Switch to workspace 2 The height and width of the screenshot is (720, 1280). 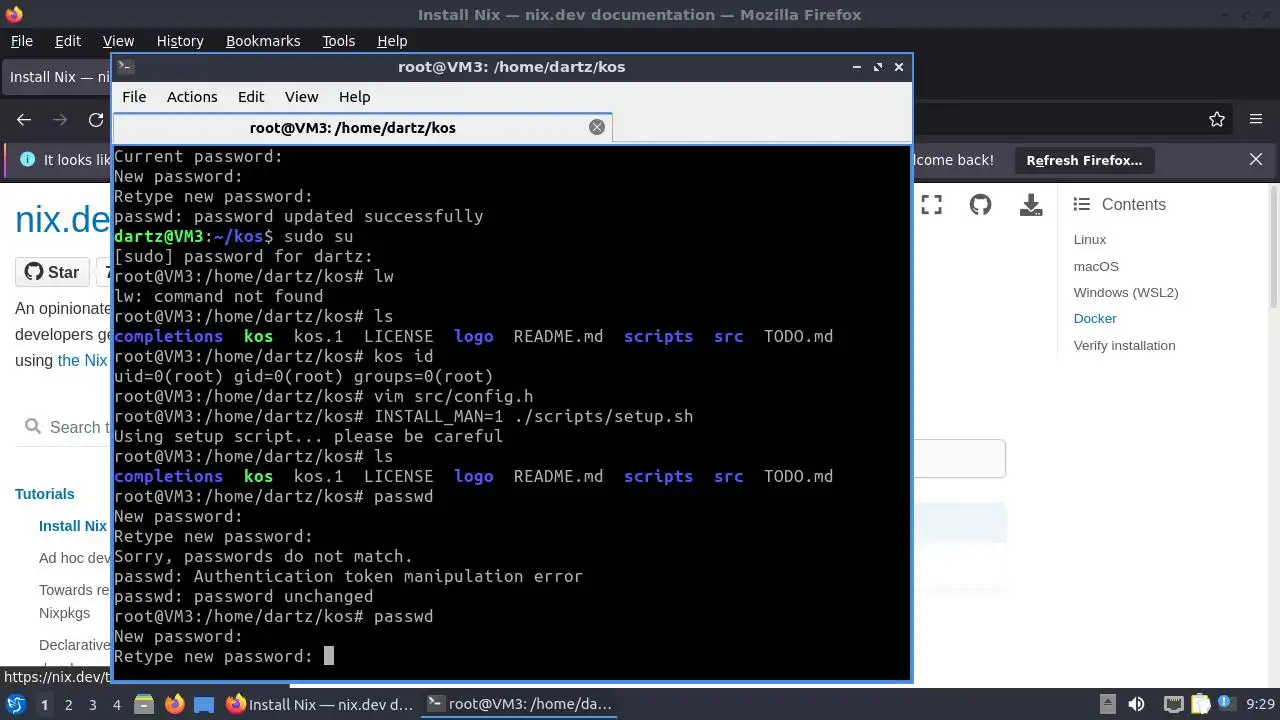(68, 705)
